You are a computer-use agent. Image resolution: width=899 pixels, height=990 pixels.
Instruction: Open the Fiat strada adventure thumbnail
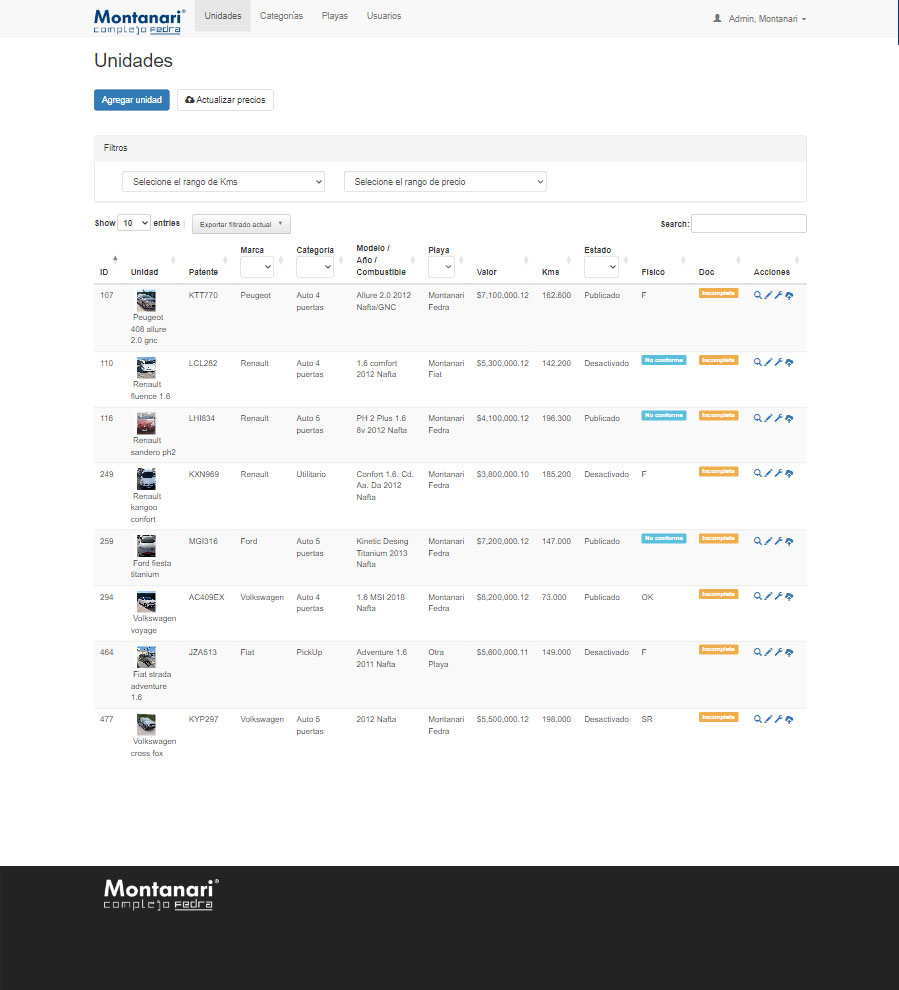click(146, 657)
